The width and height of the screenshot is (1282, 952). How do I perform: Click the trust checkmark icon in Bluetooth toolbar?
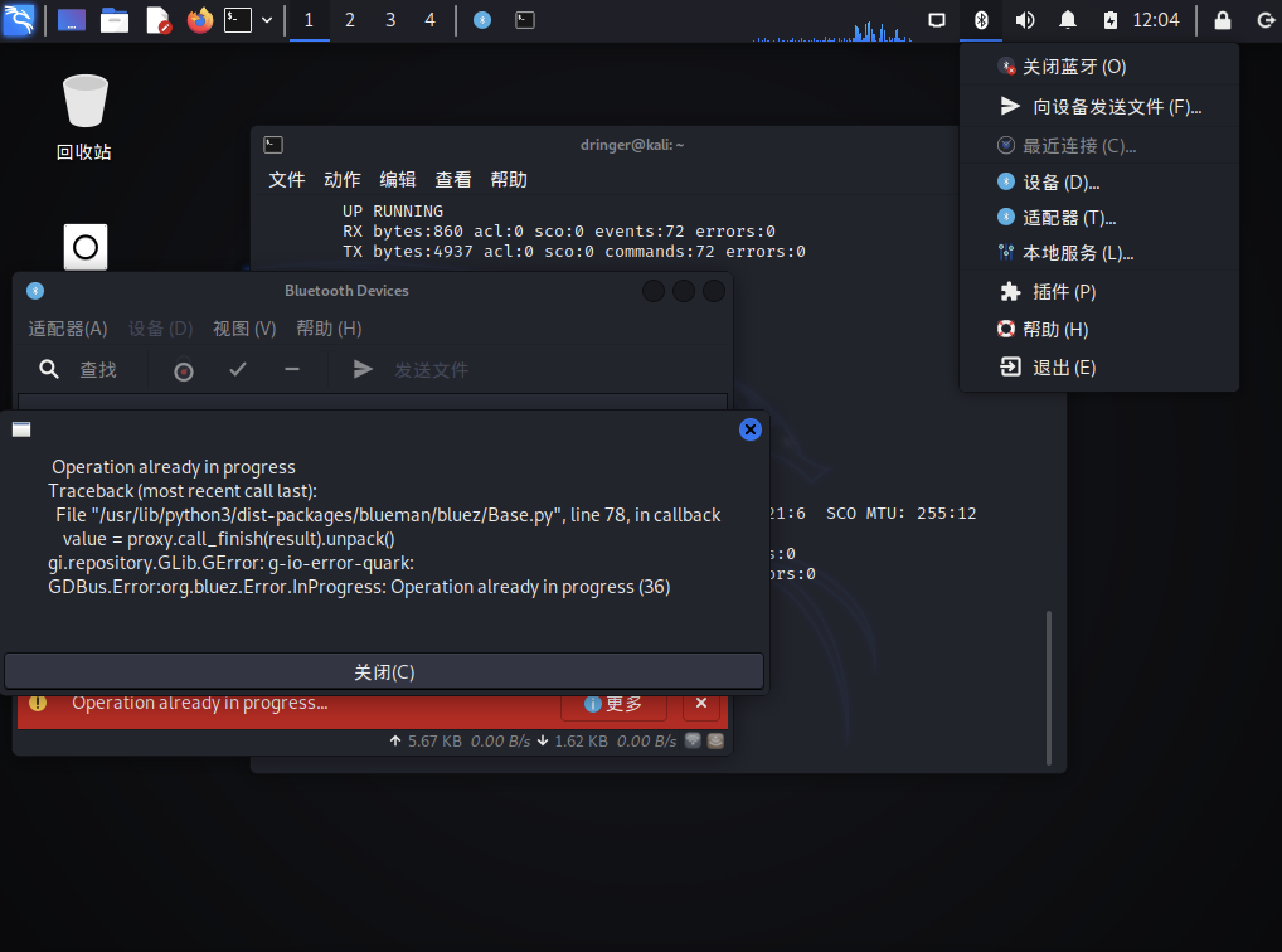coord(237,370)
